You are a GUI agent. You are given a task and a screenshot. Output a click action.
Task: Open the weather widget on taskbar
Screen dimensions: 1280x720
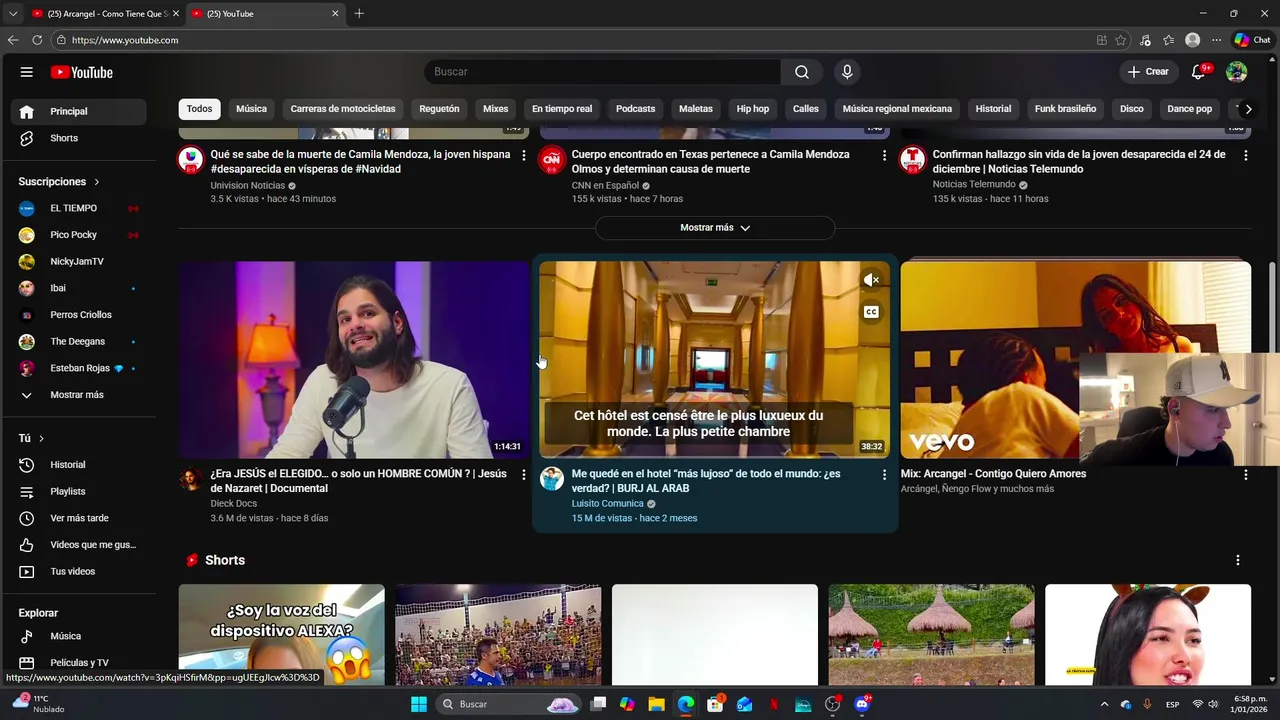40,704
